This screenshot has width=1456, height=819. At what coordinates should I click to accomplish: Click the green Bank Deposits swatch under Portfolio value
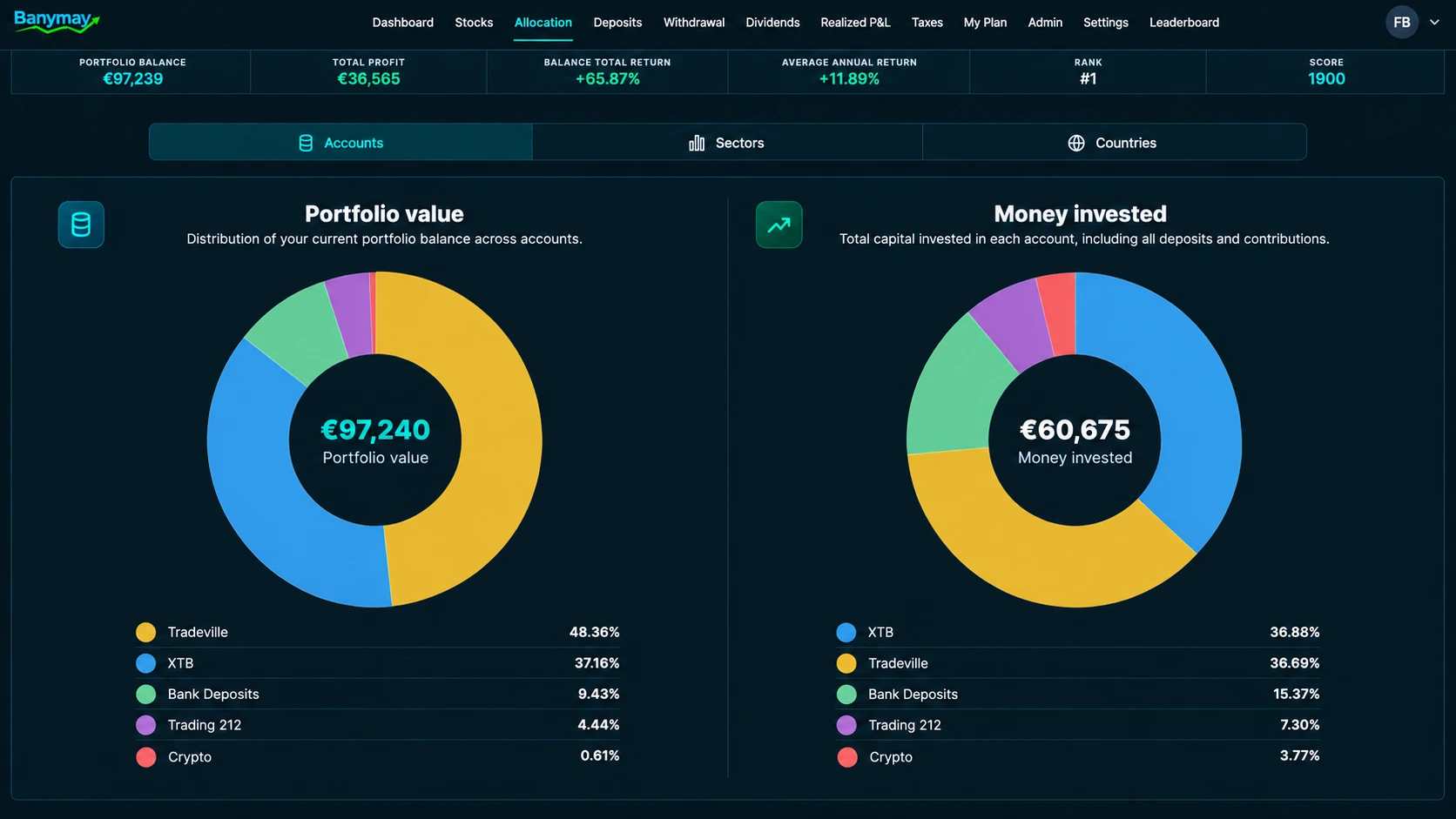click(146, 695)
